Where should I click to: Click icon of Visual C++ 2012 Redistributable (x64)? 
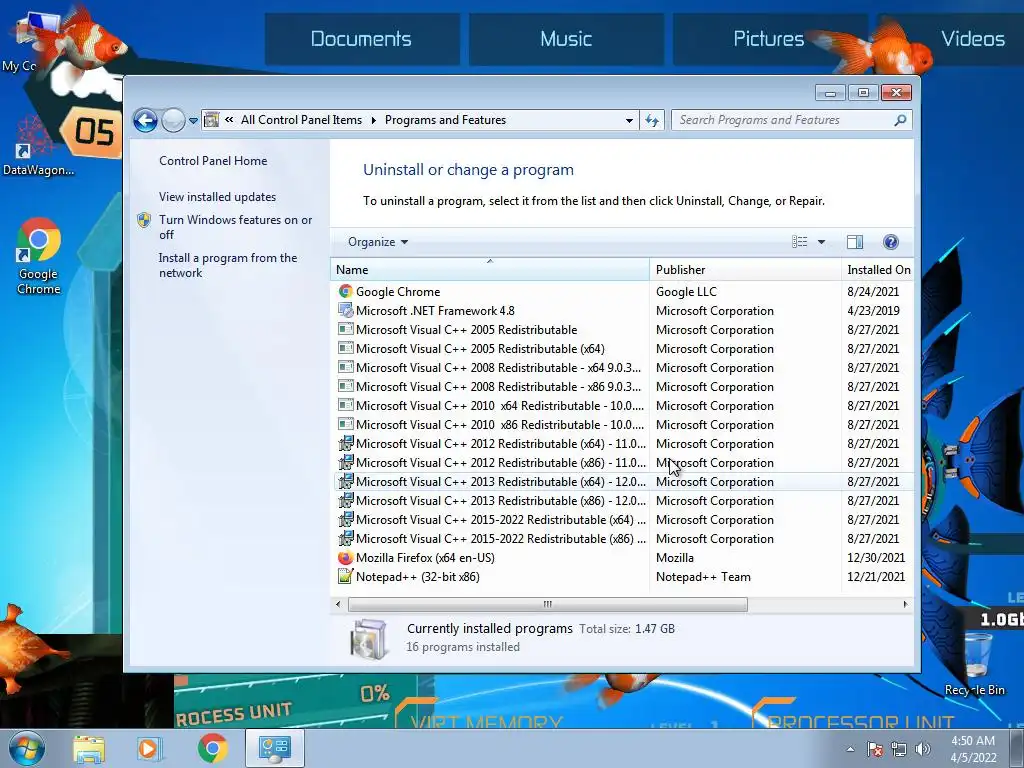coord(345,443)
